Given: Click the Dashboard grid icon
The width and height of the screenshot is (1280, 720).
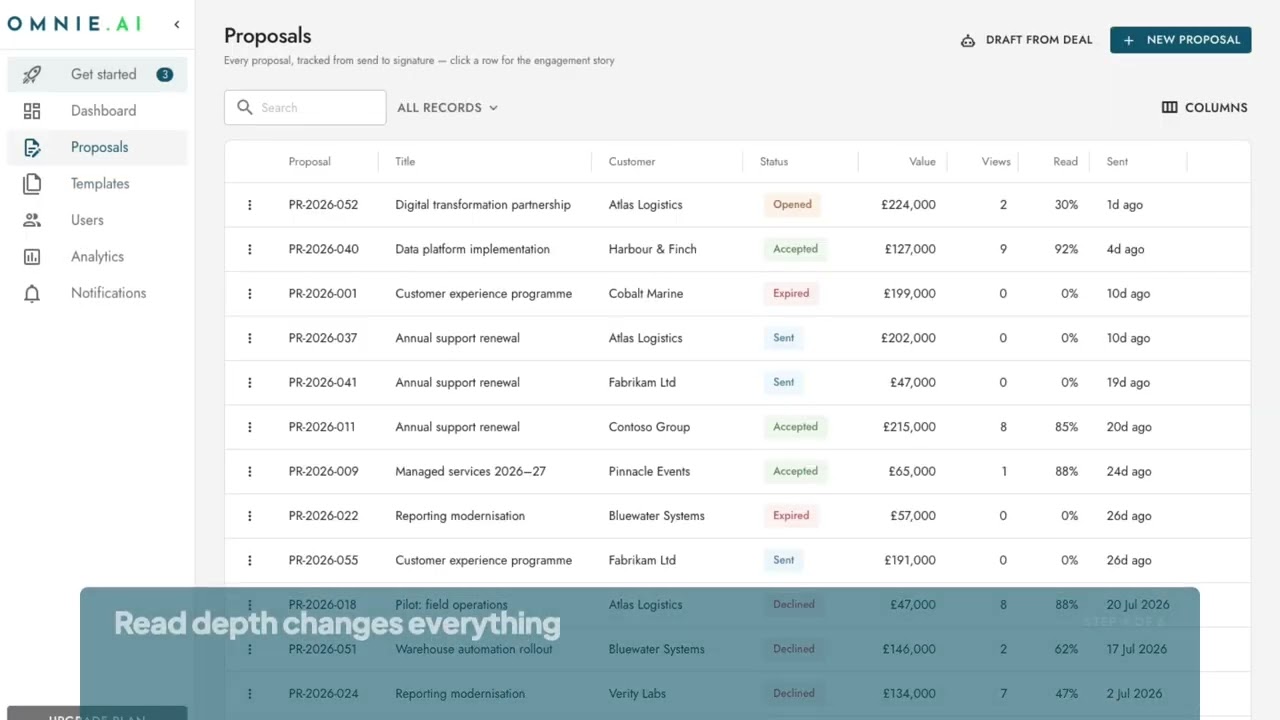Looking at the screenshot, I should 32,111.
